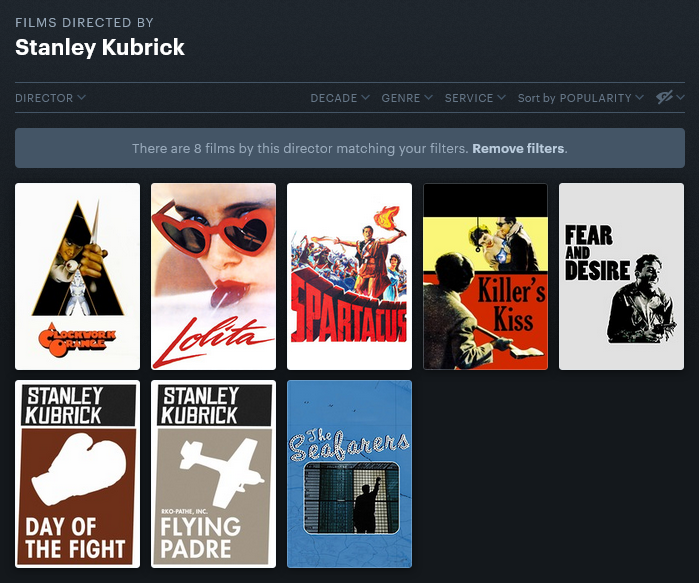Screen dimensions: 699x583
Task: Expand the DECADE filter dropdown
Action: [x=340, y=98]
